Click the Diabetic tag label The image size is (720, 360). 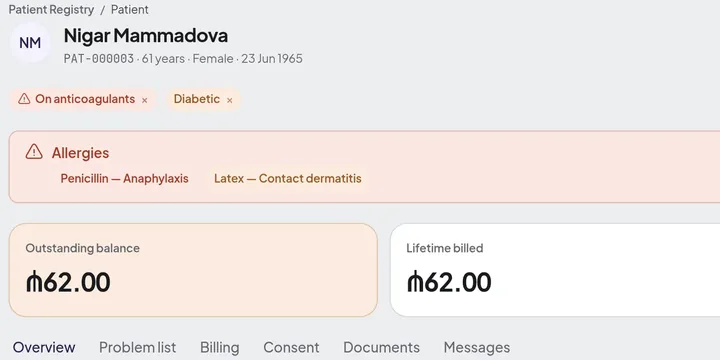point(197,99)
